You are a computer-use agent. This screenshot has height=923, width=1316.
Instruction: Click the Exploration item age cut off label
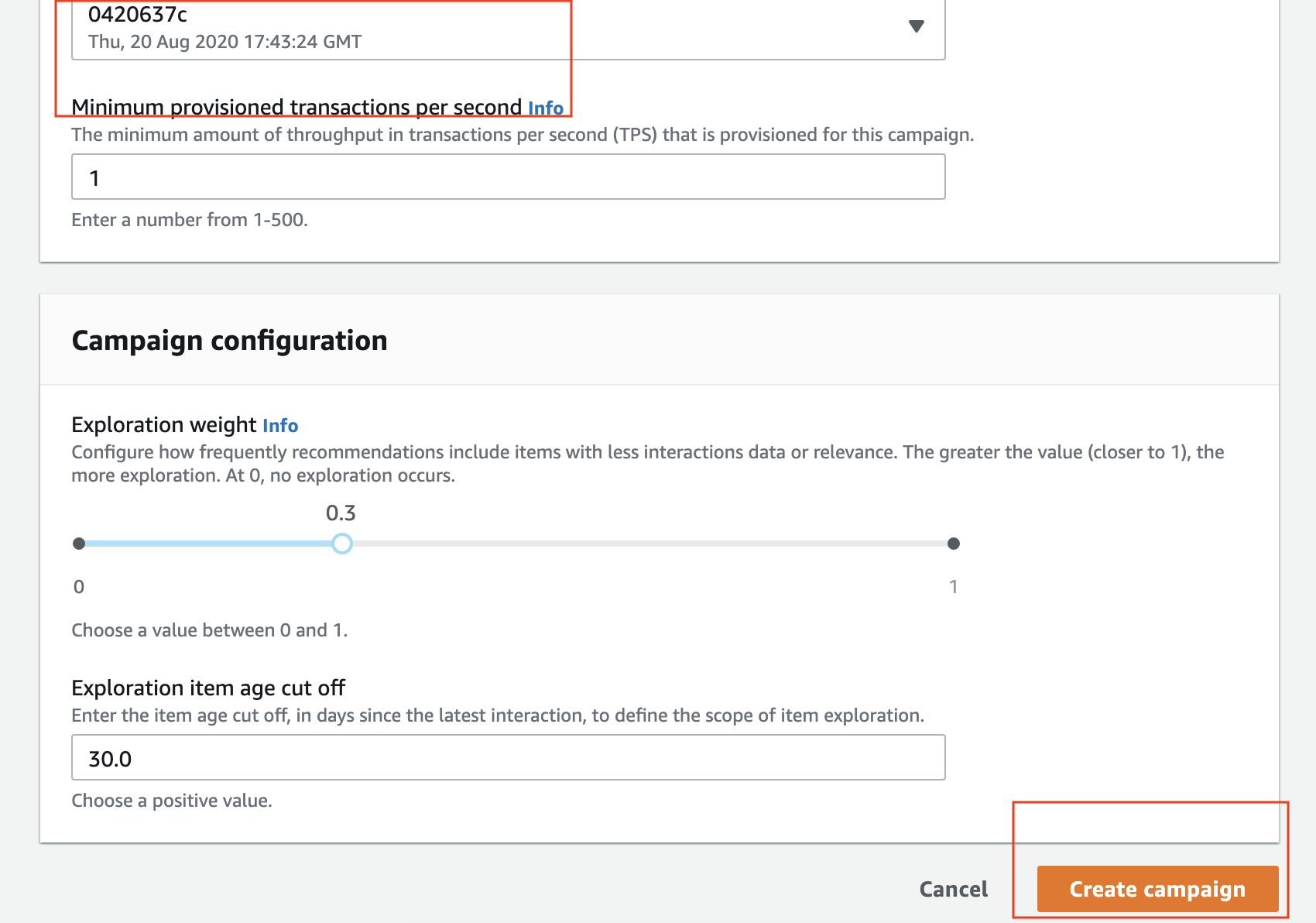pyautogui.click(x=208, y=688)
